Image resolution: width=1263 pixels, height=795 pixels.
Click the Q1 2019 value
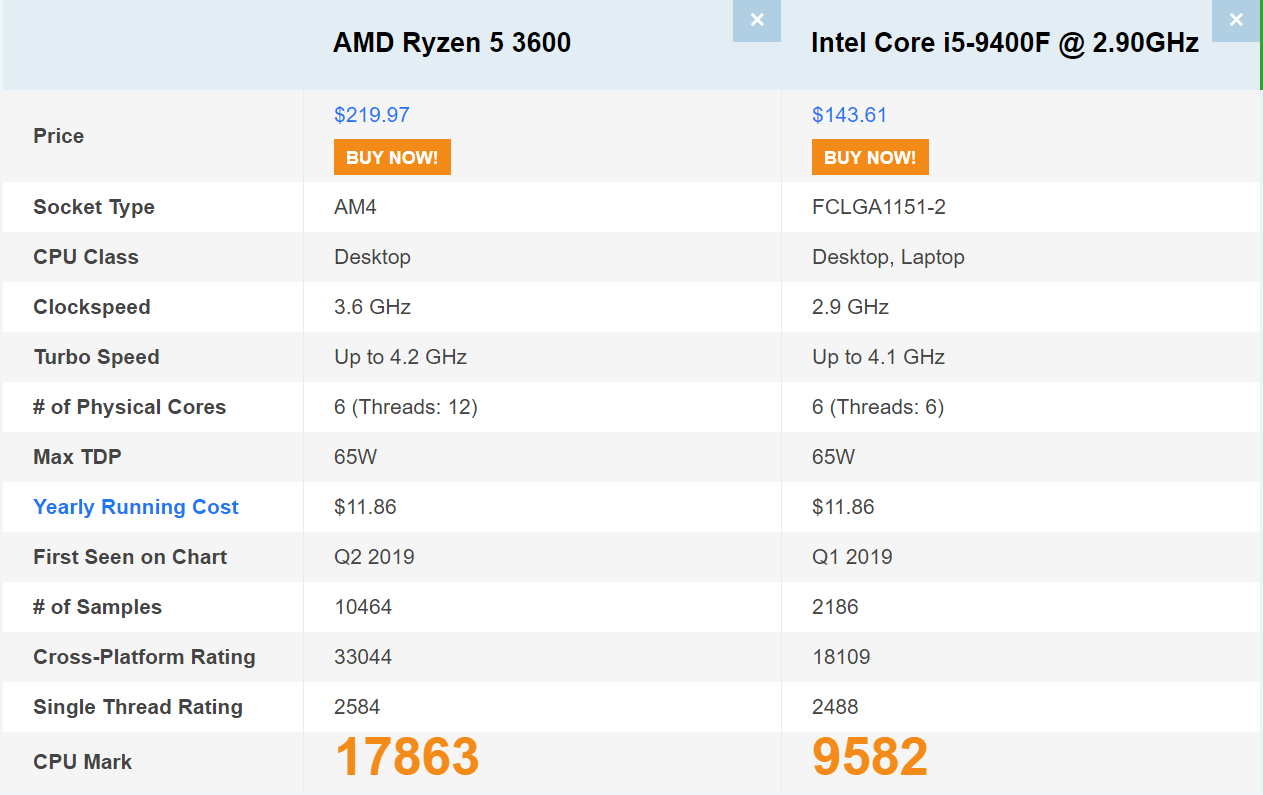tap(853, 557)
